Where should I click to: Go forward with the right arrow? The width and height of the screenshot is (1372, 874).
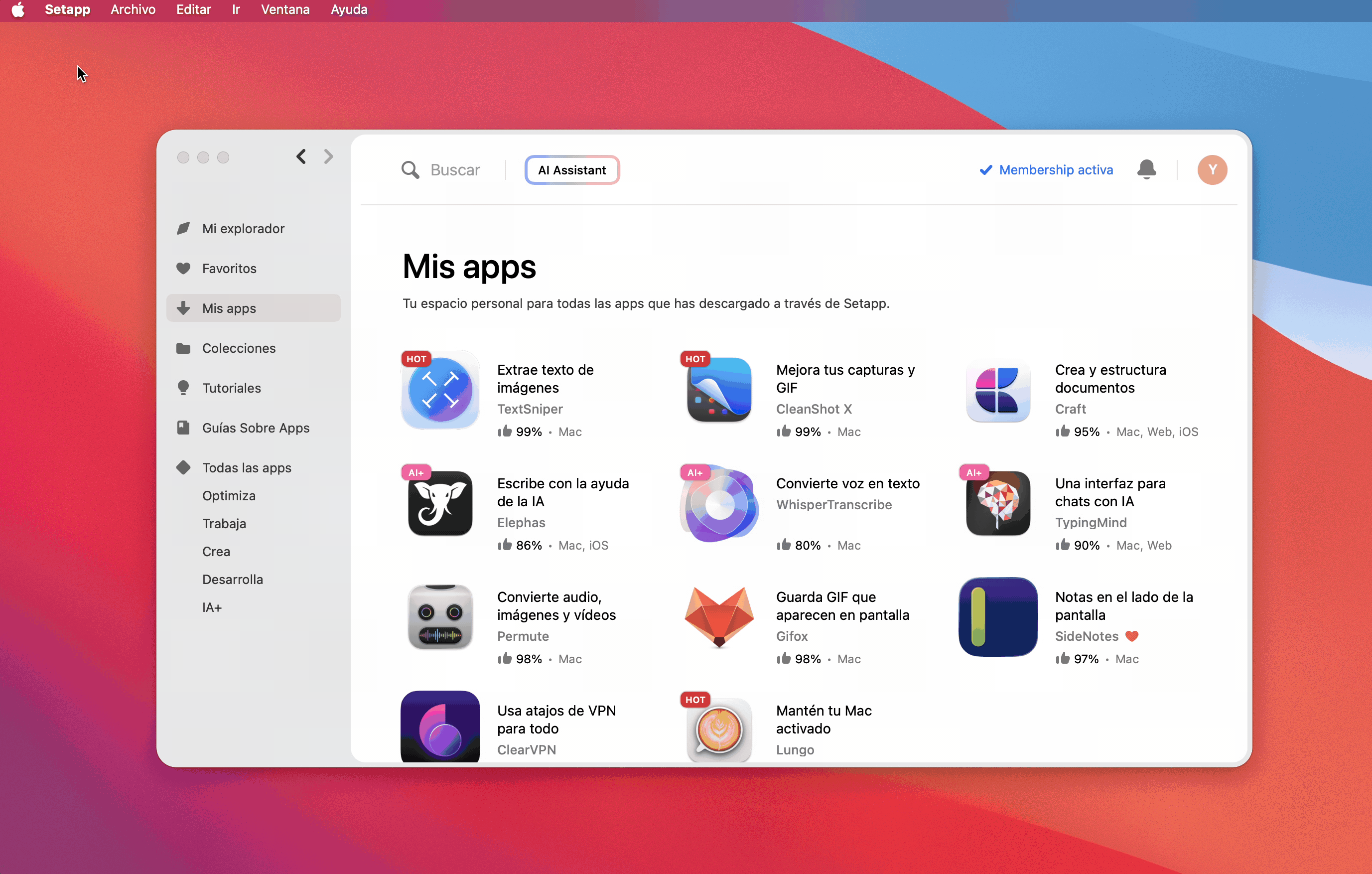pos(328,156)
